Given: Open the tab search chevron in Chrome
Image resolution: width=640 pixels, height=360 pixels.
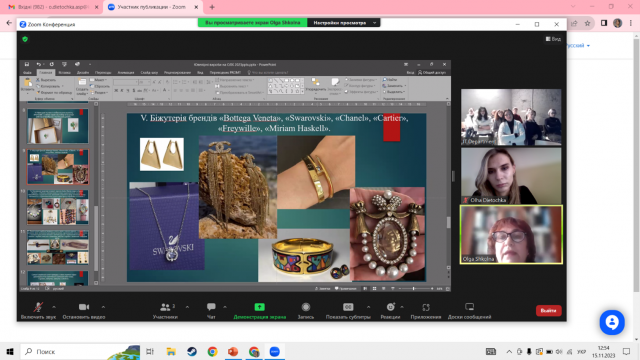Looking at the screenshot, I should tap(573, 7).
